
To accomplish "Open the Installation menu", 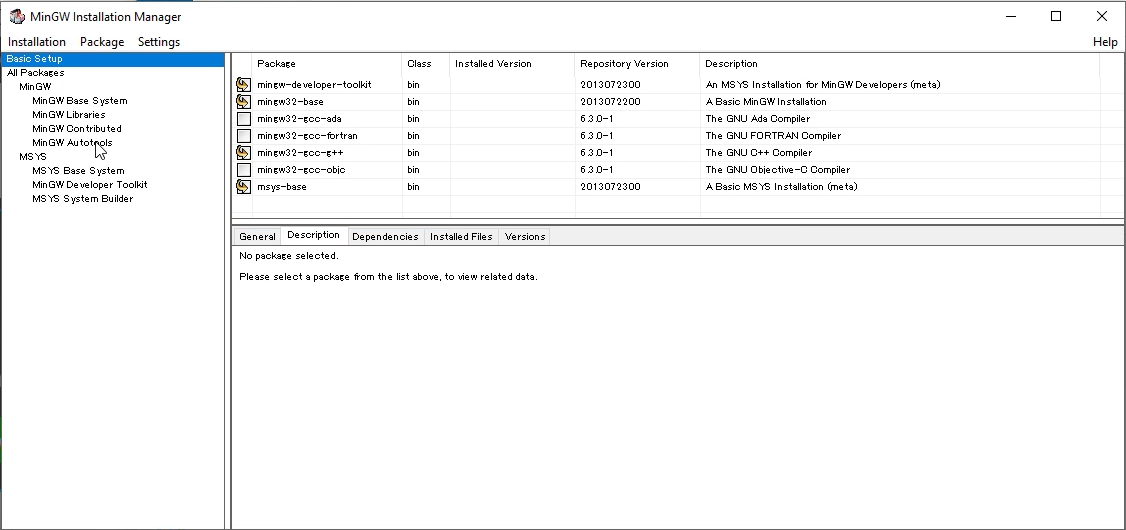I will (x=37, y=42).
